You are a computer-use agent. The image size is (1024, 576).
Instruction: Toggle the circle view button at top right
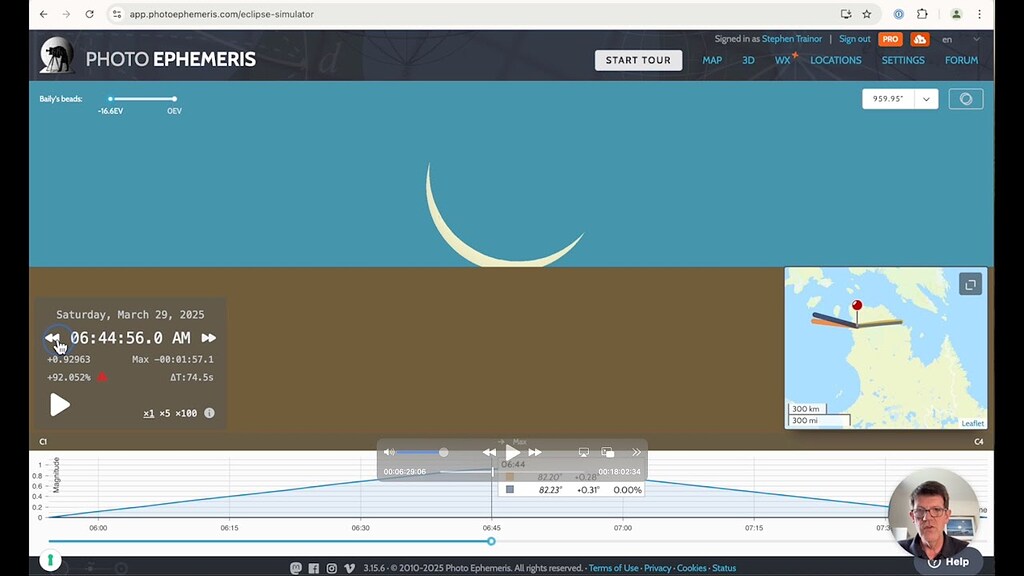966,99
